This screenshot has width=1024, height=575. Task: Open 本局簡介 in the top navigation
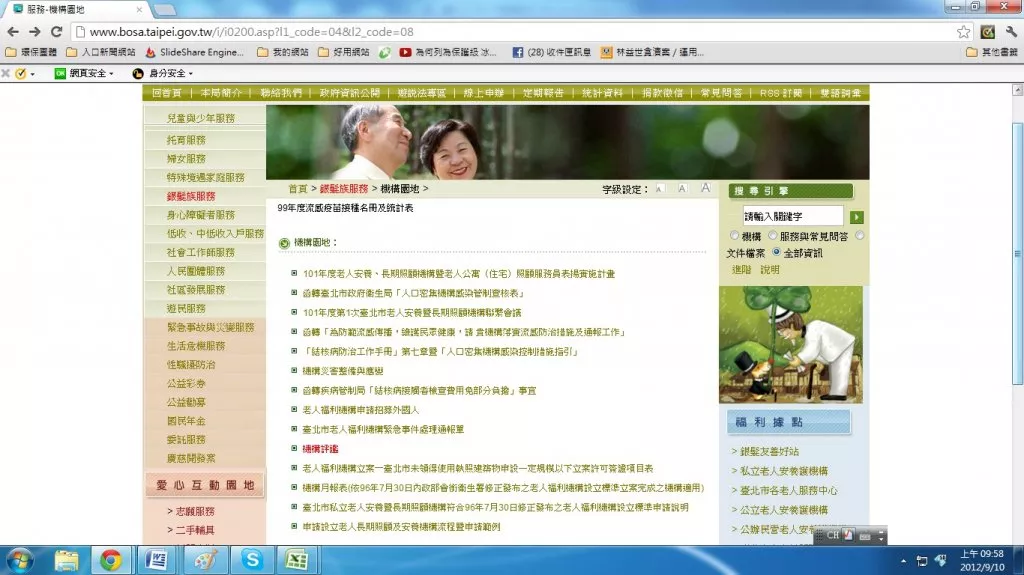click(221, 93)
